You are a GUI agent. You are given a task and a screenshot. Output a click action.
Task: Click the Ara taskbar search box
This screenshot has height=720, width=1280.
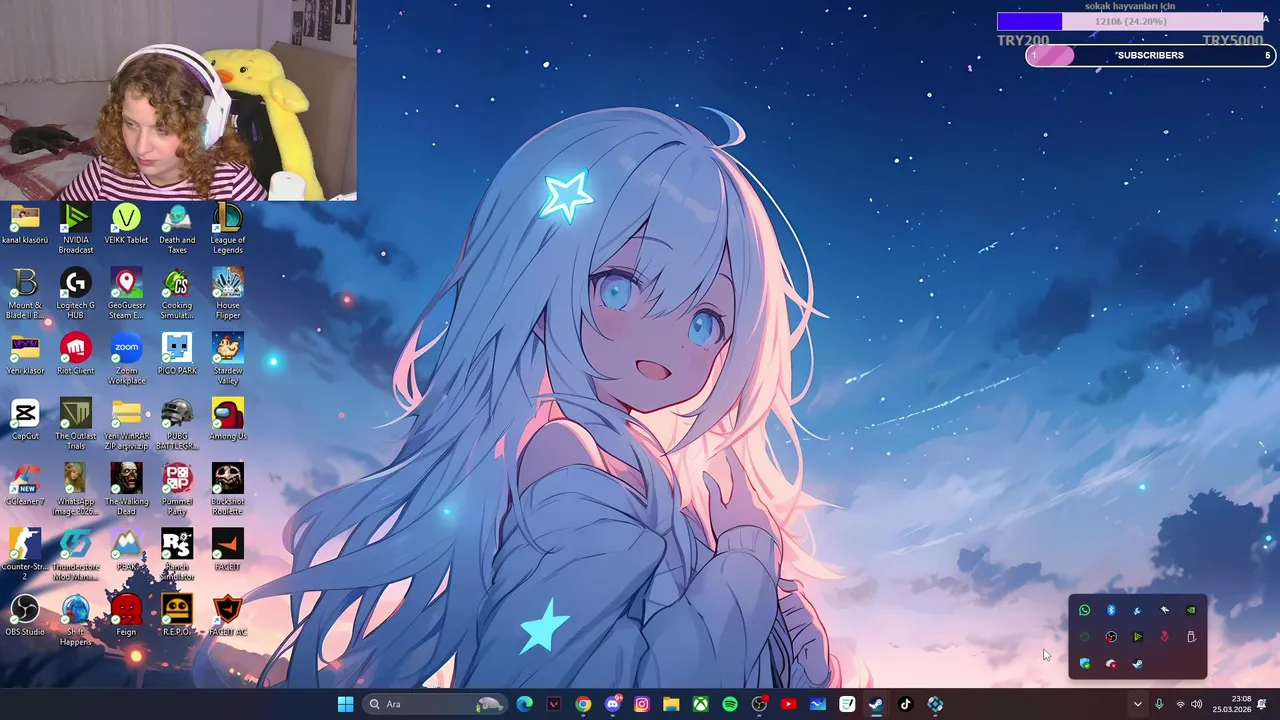coord(435,704)
